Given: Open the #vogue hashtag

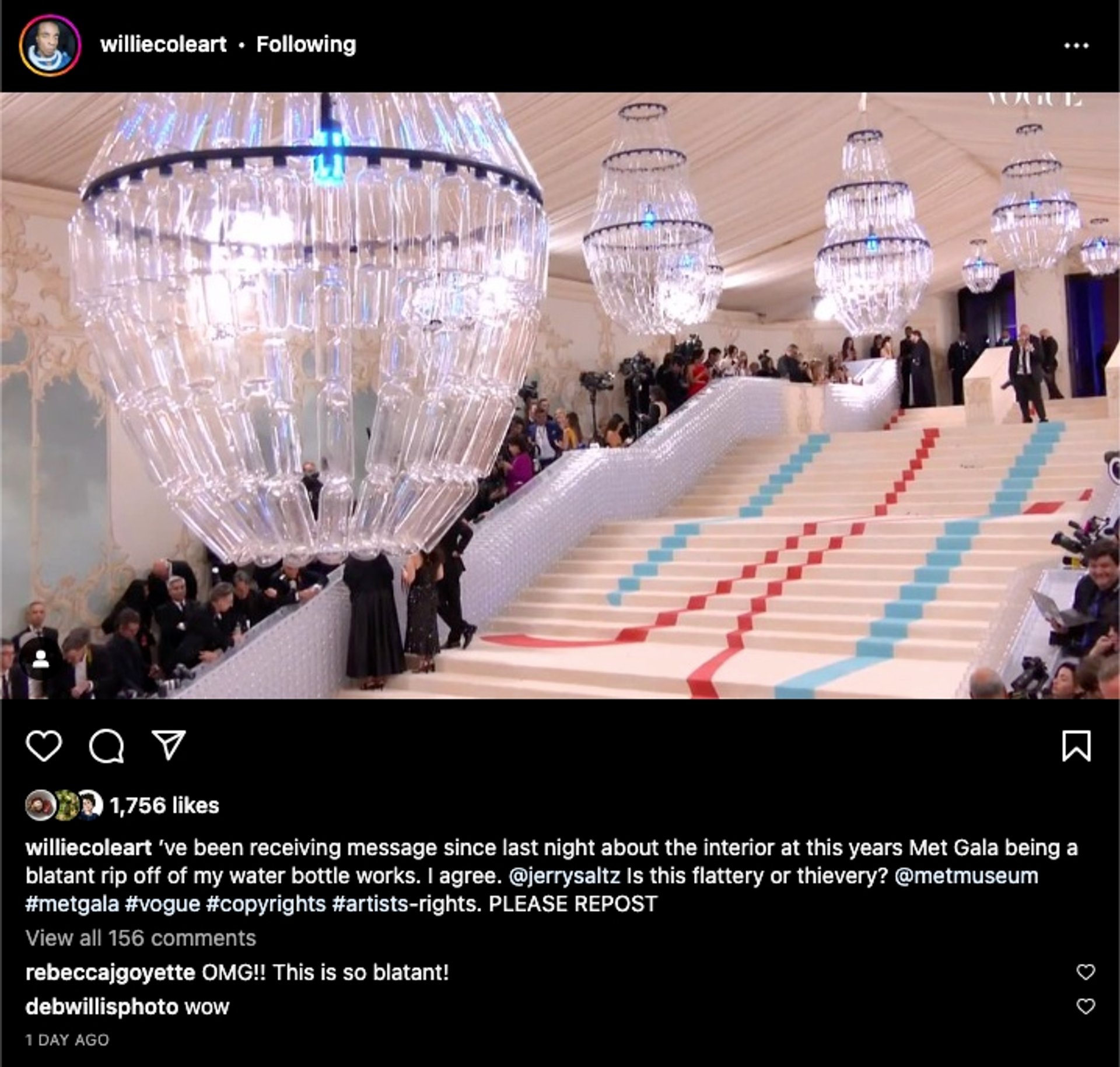Looking at the screenshot, I should coord(163,904).
